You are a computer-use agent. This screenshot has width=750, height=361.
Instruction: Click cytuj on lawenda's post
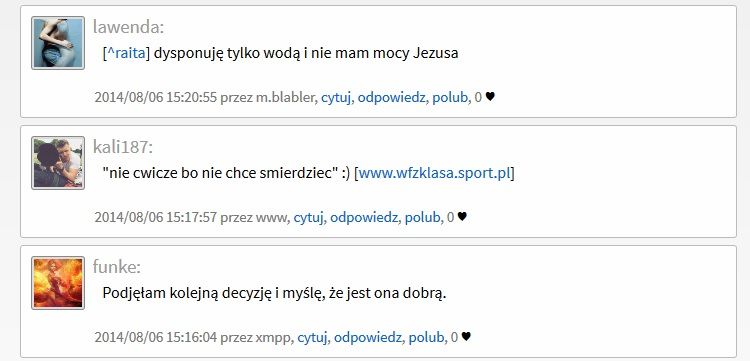[x=336, y=98]
